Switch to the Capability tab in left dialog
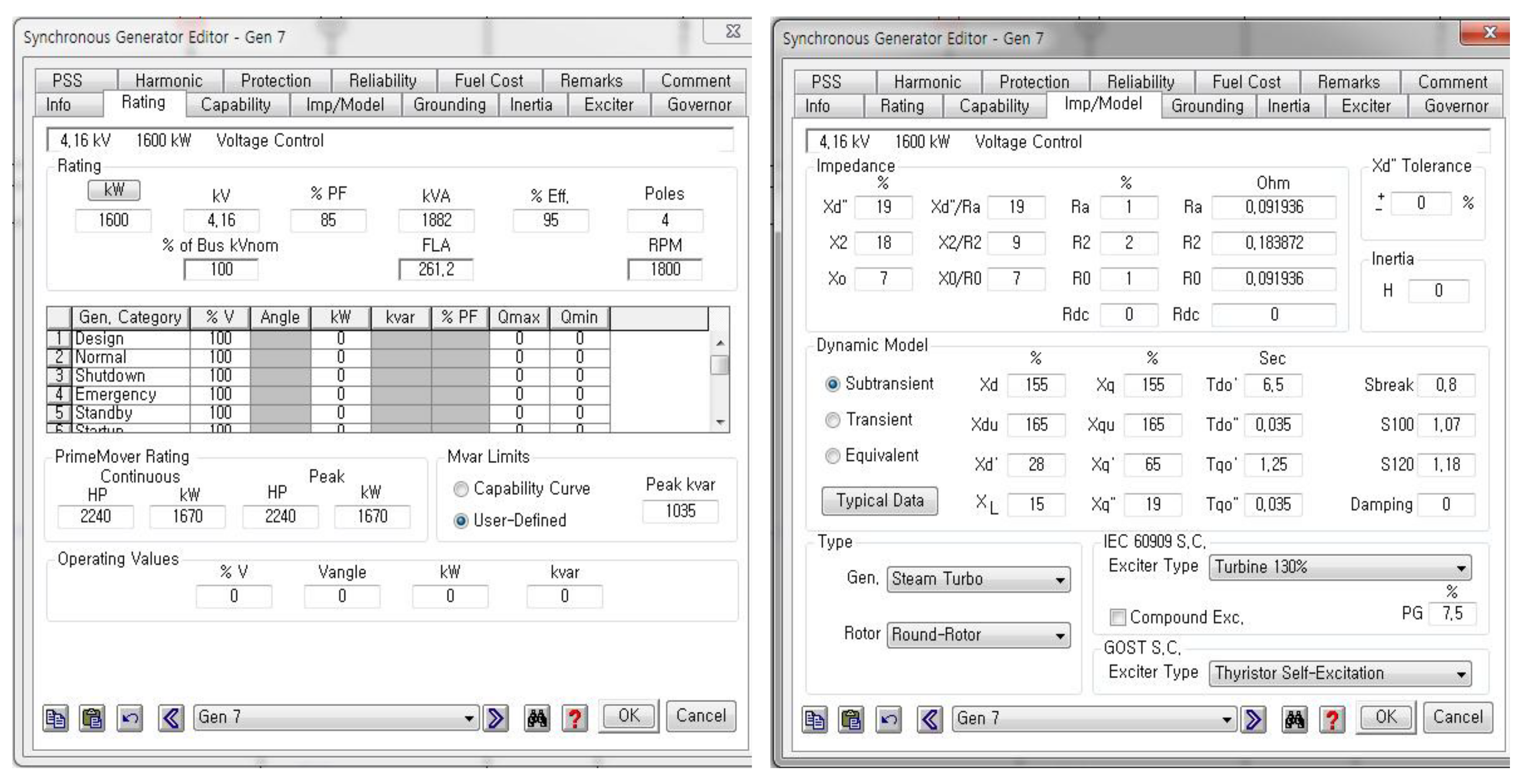The height and width of the screenshot is (784, 1527). tap(236, 105)
